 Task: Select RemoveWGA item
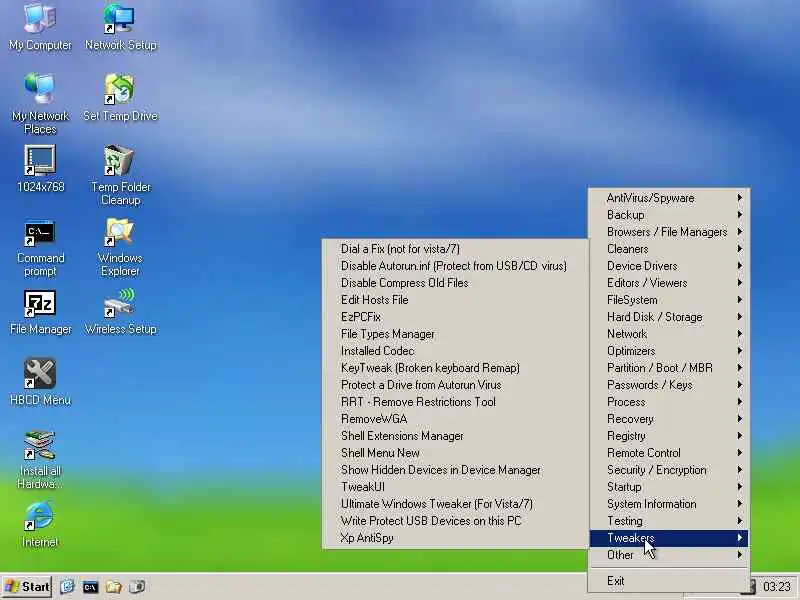pos(456,419)
